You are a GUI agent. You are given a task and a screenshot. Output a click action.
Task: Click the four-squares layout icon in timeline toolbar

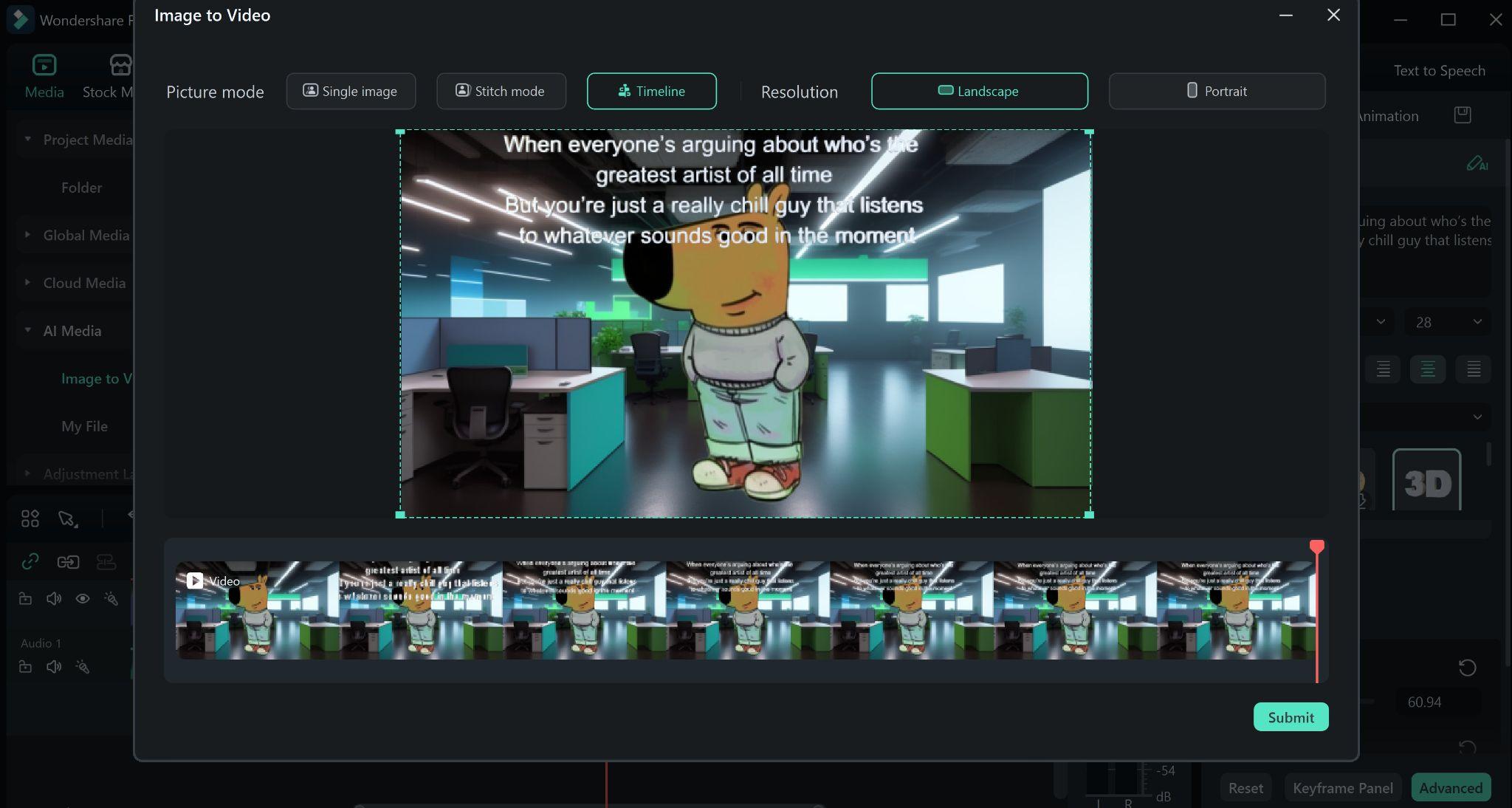pyautogui.click(x=30, y=518)
